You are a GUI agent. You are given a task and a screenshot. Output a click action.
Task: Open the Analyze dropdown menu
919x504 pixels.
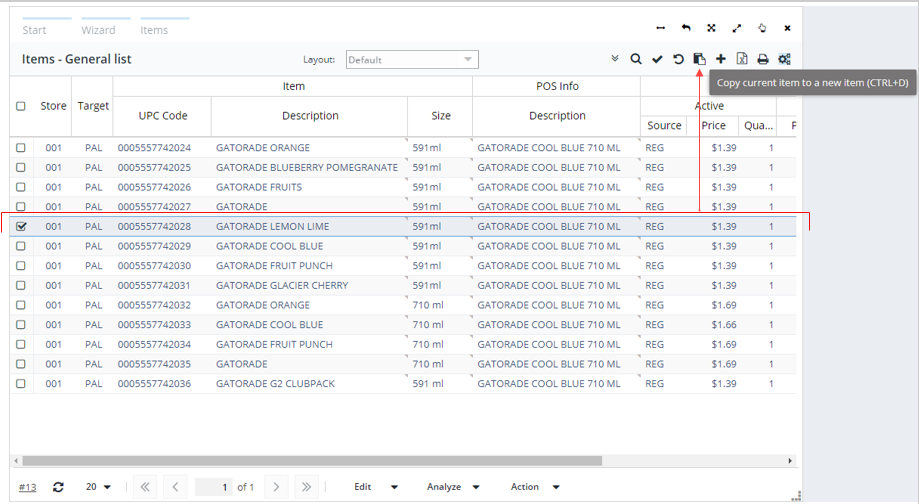[453, 487]
